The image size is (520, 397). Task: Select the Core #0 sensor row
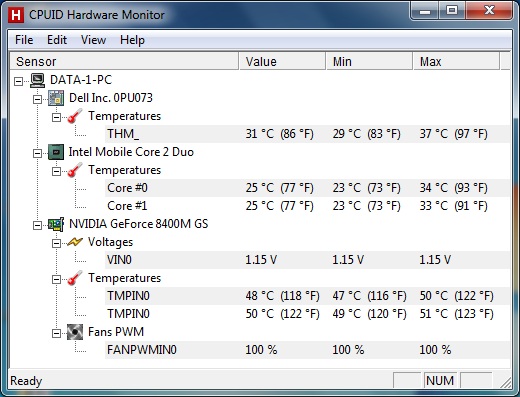click(307, 188)
